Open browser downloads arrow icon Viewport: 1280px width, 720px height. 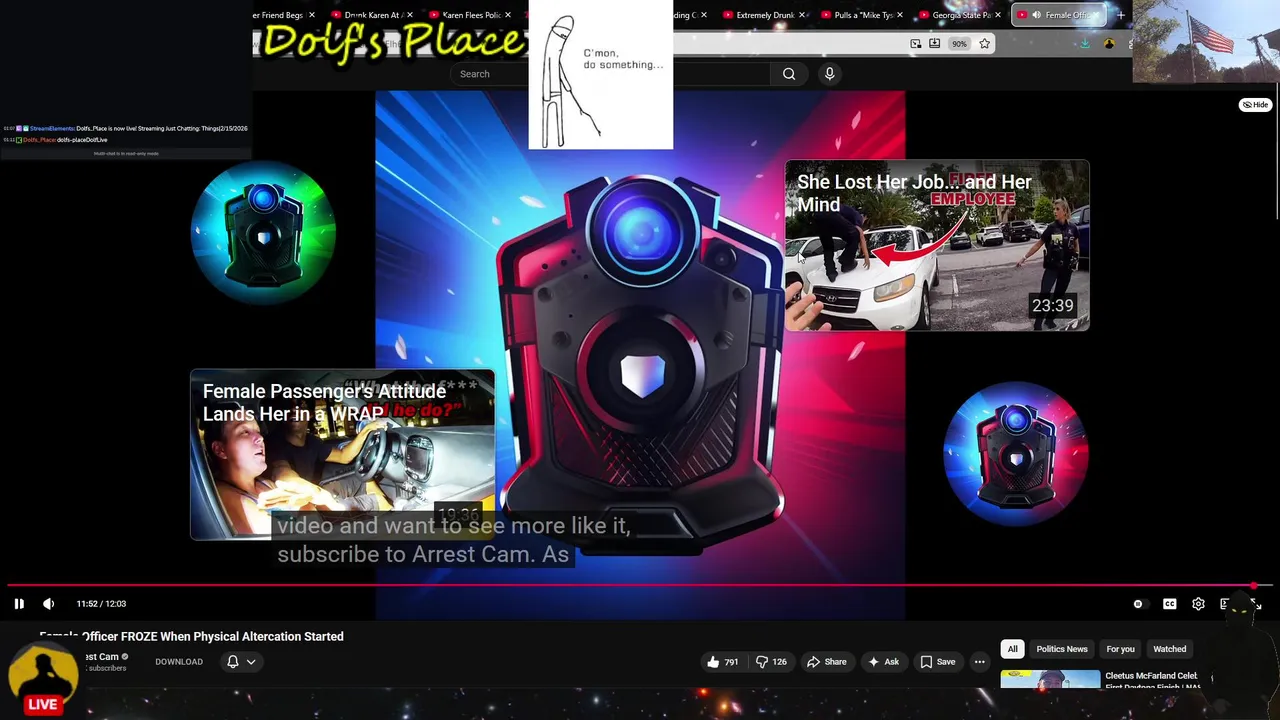[1085, 44]
